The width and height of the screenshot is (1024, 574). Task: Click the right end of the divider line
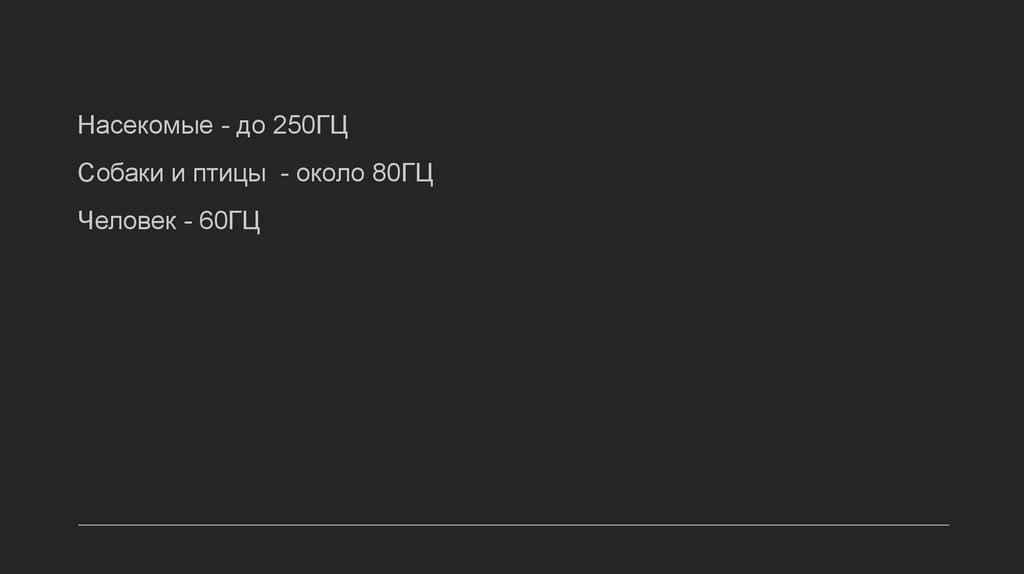point(946,524)
